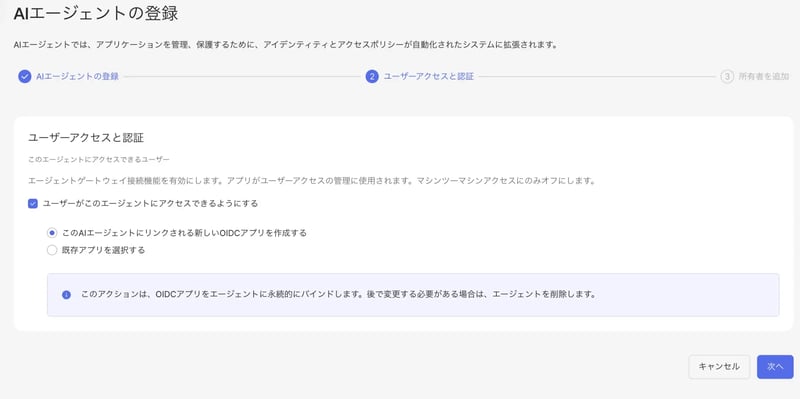Click the キャンセル button

719,367
